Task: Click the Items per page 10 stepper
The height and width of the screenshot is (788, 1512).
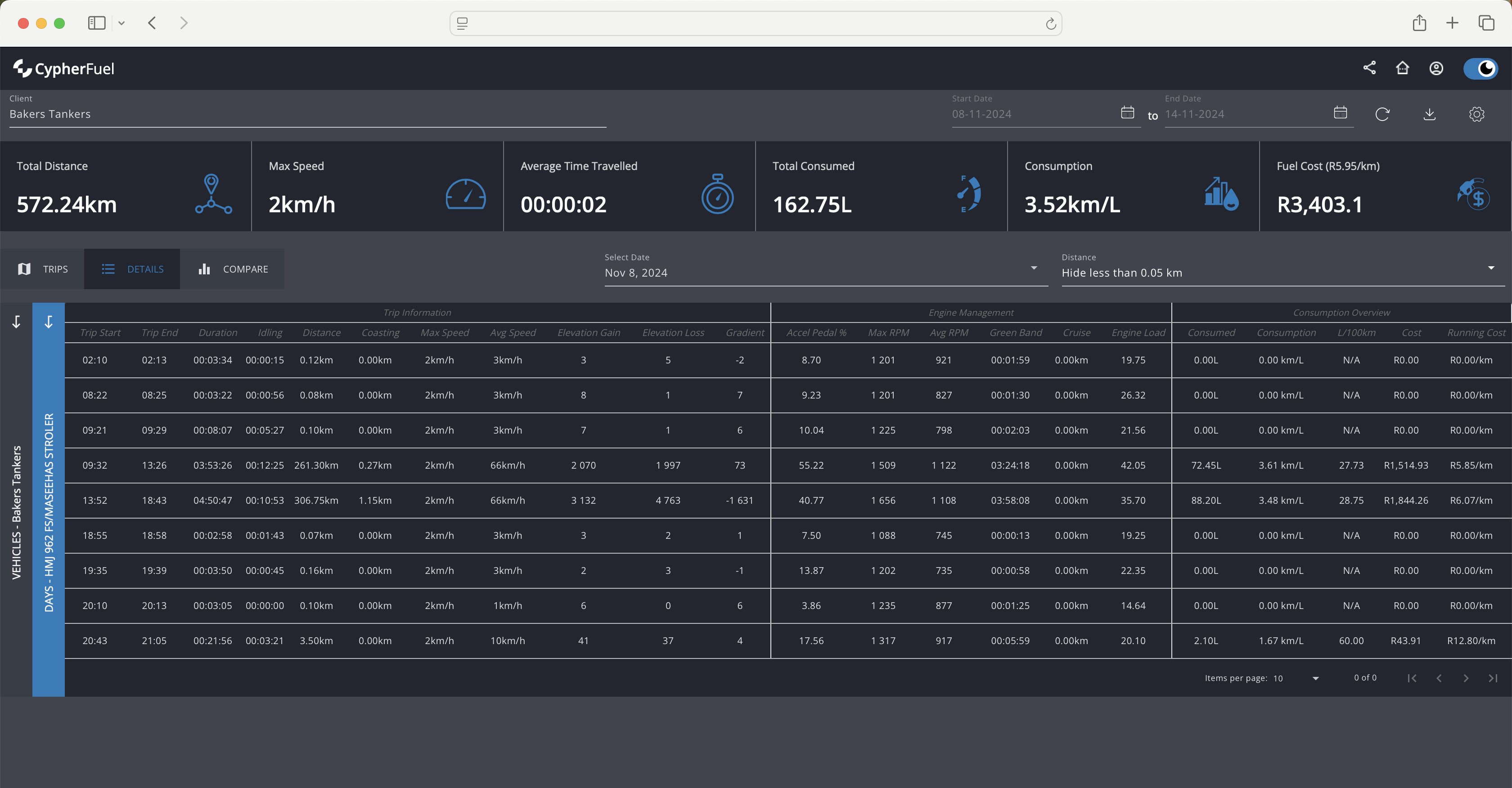Action: [x=1315, y=677]
